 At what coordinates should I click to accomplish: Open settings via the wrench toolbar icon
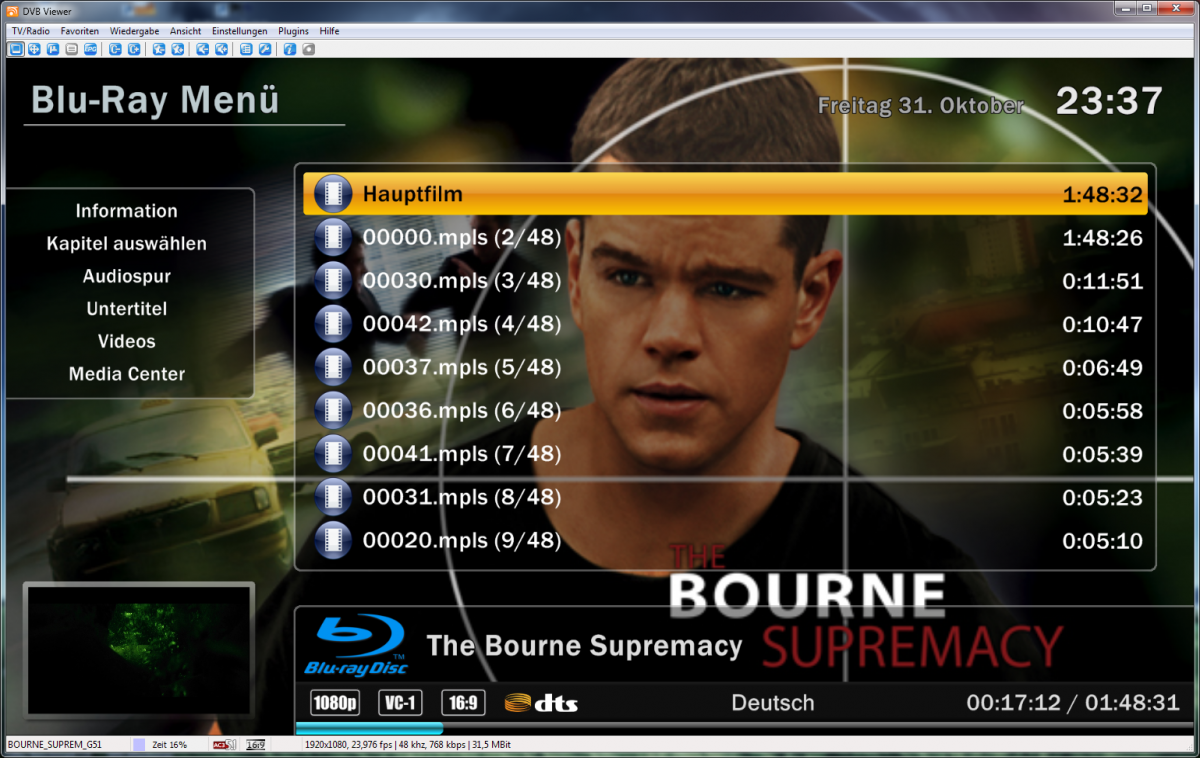265,49
